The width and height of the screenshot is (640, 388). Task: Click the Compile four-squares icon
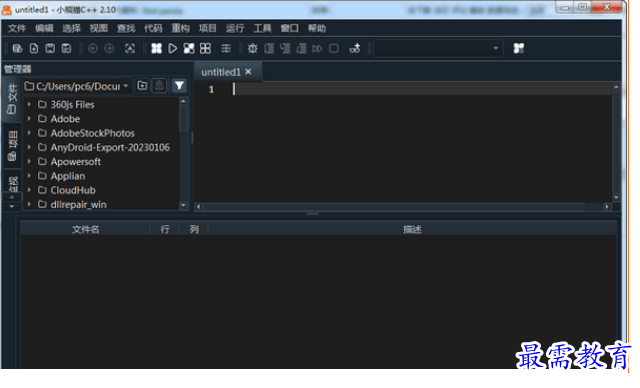(156, 49)
